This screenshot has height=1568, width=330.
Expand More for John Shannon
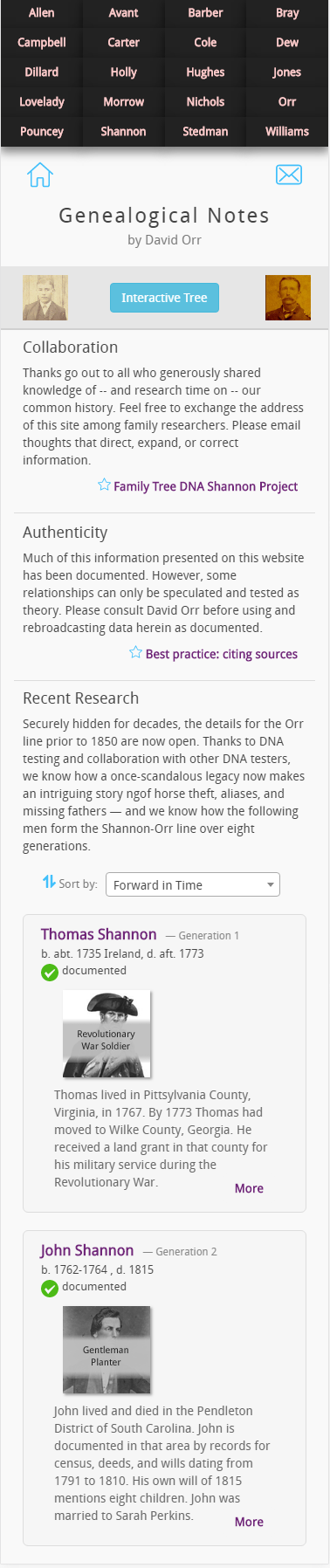pyautogui.click(x=249, y=1522)
